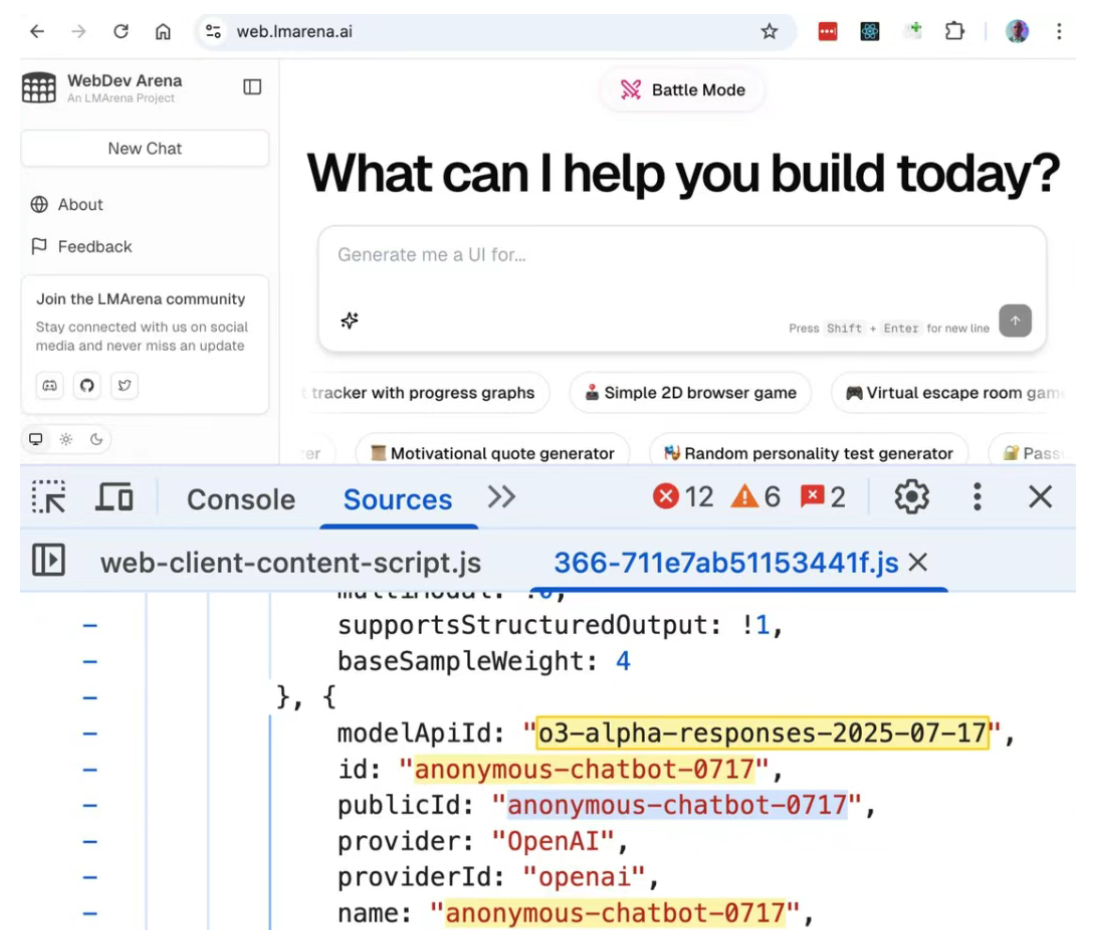Open DevTools customize three-dot menu

977,497
